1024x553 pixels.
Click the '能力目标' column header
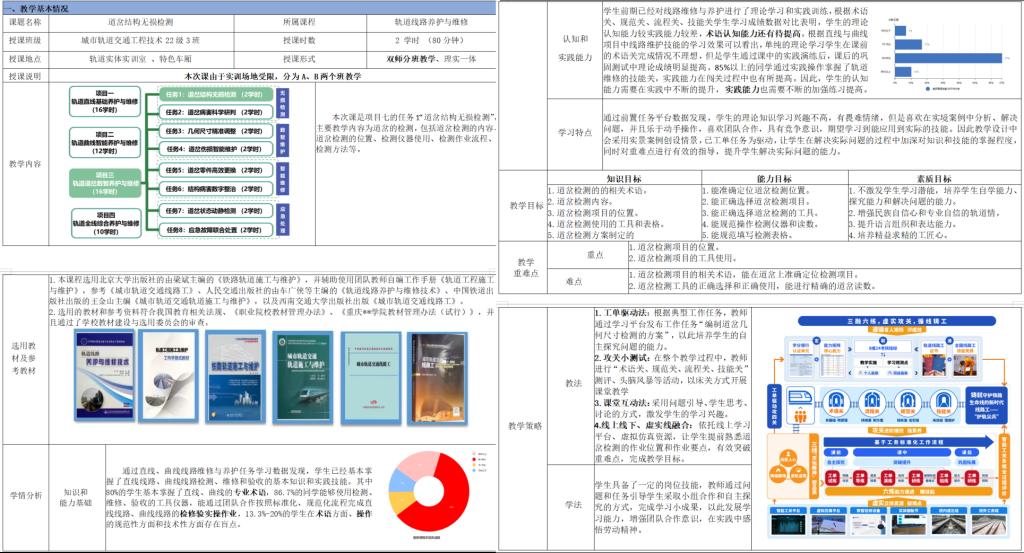click(775, 178)
